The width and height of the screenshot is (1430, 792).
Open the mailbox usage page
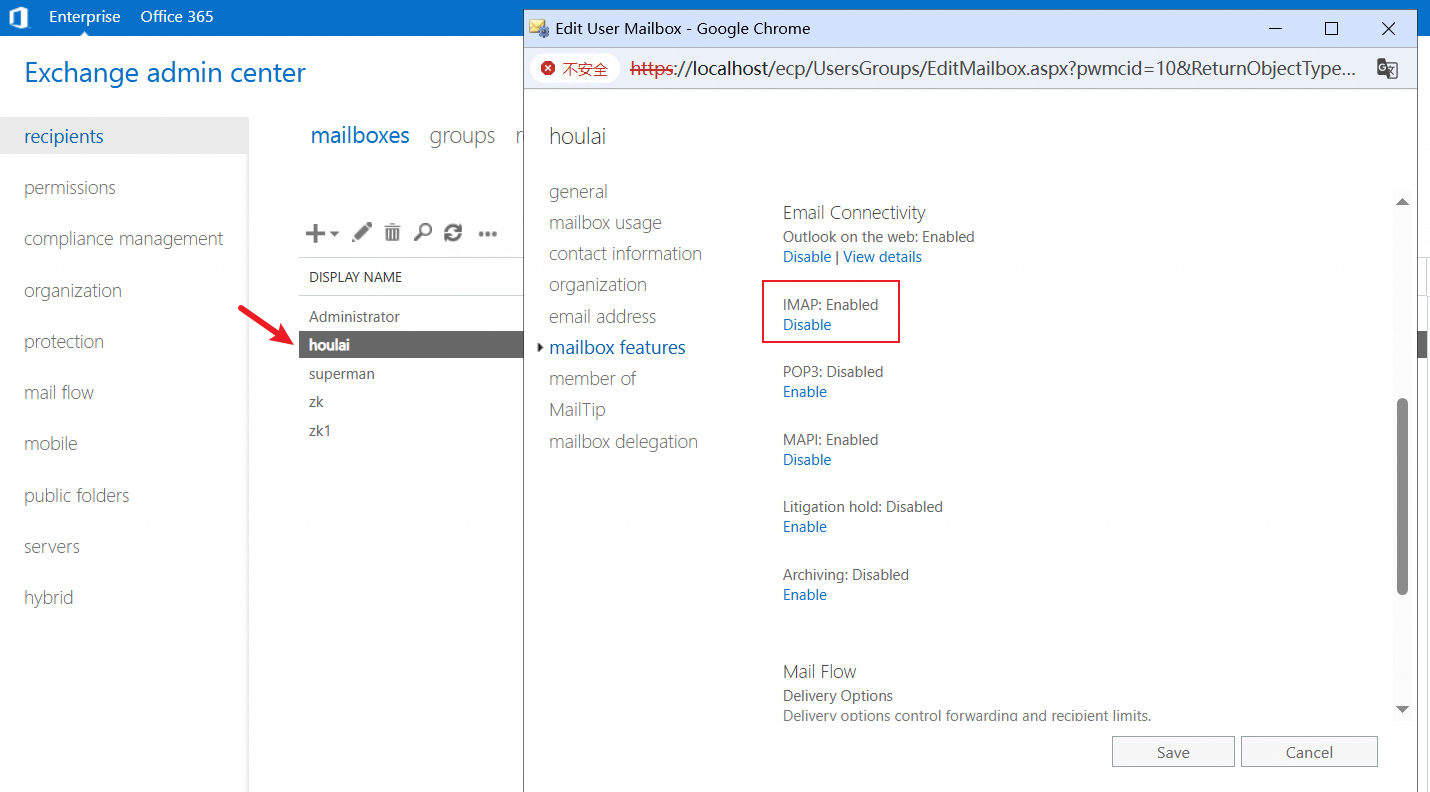[605, 223]
